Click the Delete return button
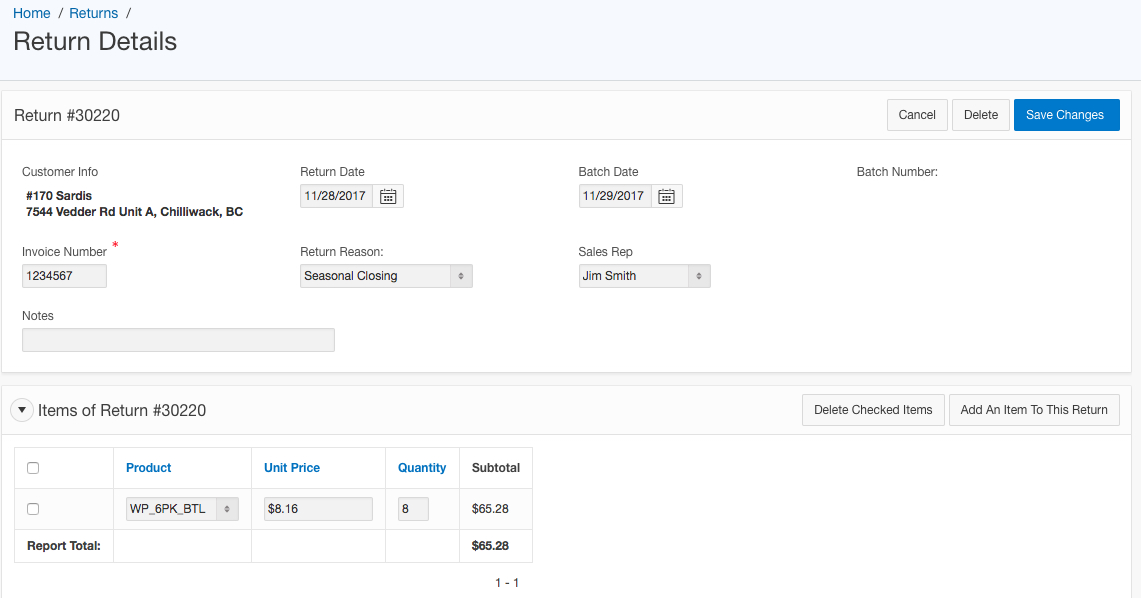 pyautogui.click(x=980, y=115)
